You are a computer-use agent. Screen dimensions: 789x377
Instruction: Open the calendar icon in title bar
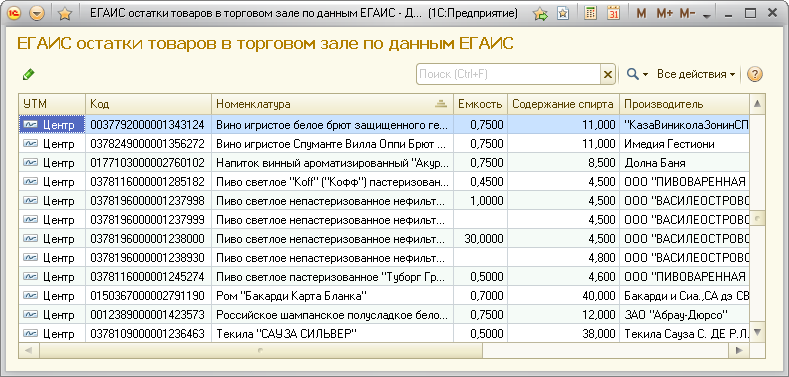613,13
